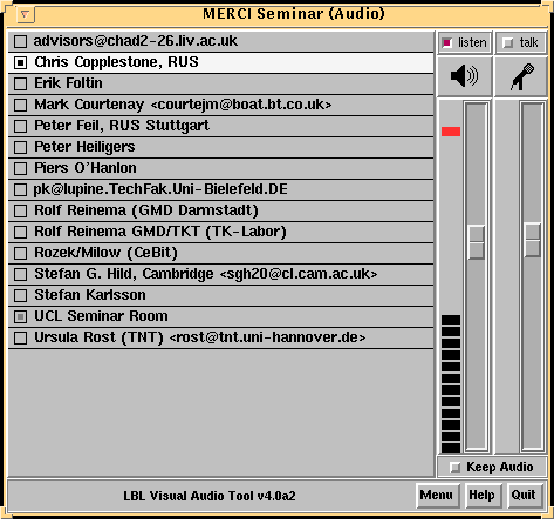Click the speaker volume slider handle
This screenshot has height=519, width=554.
pyautogui.click(x=476, y=243)
